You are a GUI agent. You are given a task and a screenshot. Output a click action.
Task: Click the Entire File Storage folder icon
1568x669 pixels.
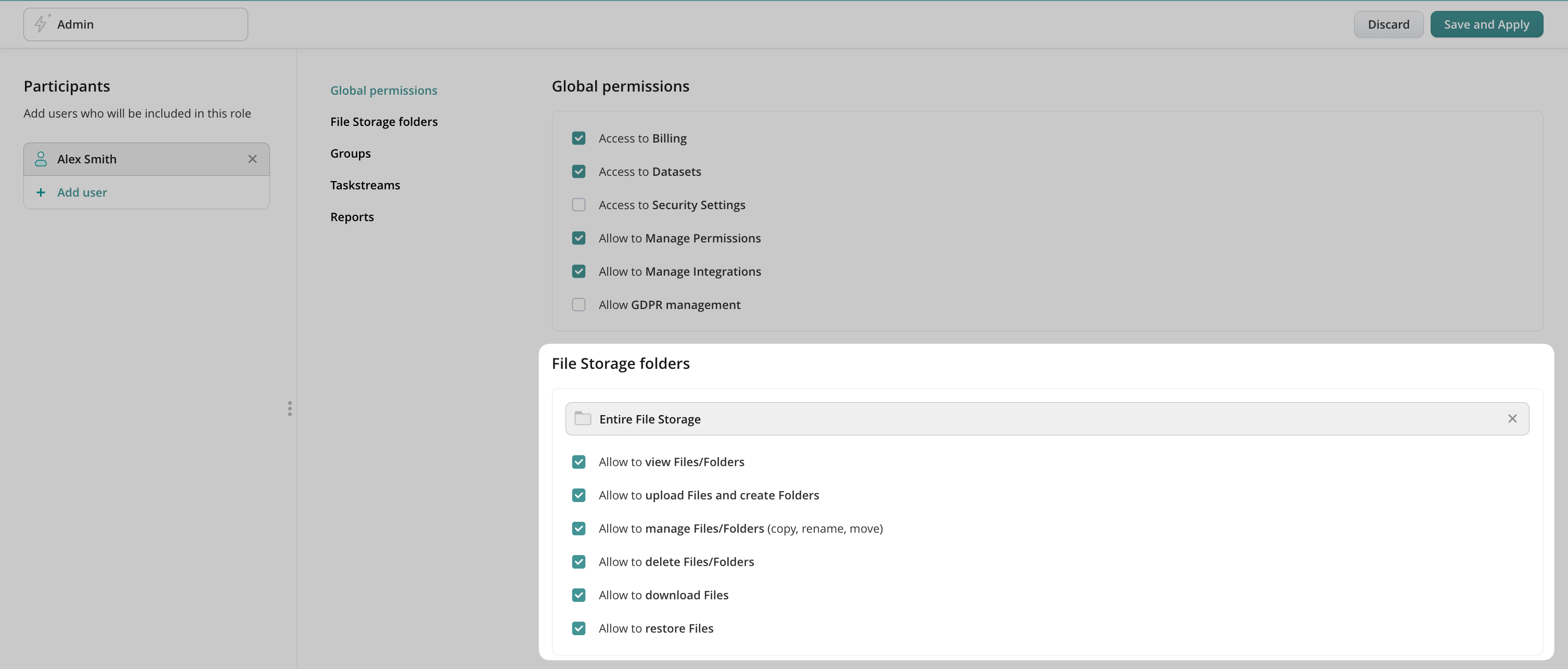(583, 418)
